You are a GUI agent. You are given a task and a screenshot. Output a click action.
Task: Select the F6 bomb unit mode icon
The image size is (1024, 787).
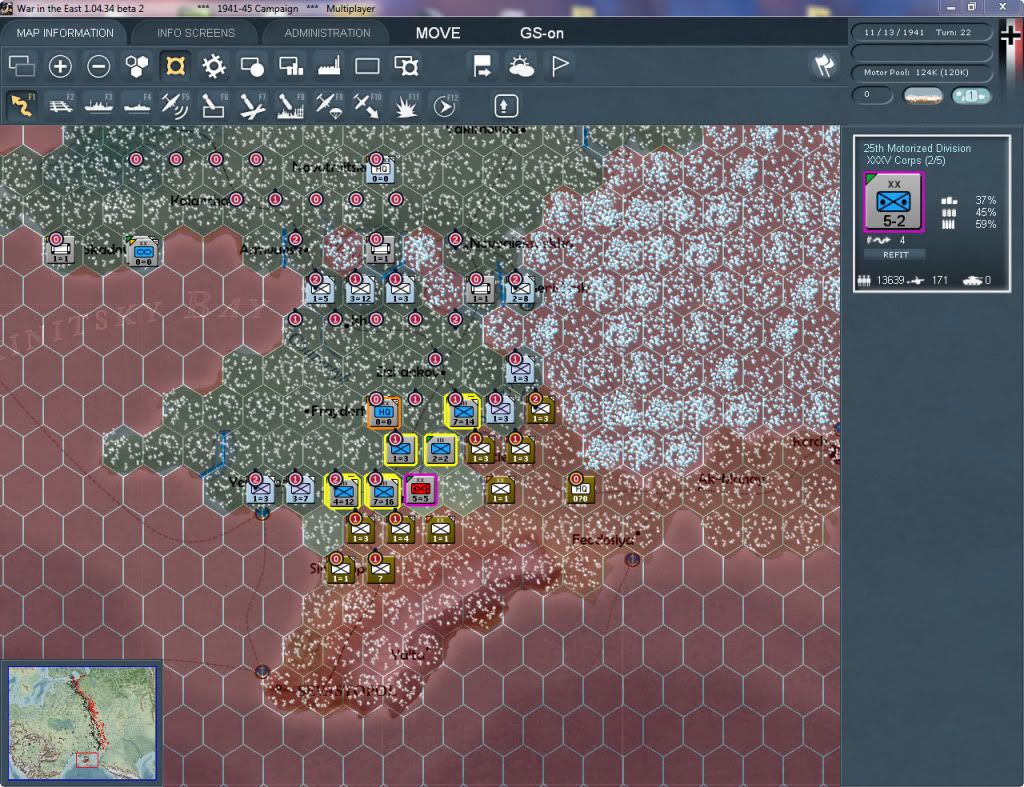click(x=214, y=105)
